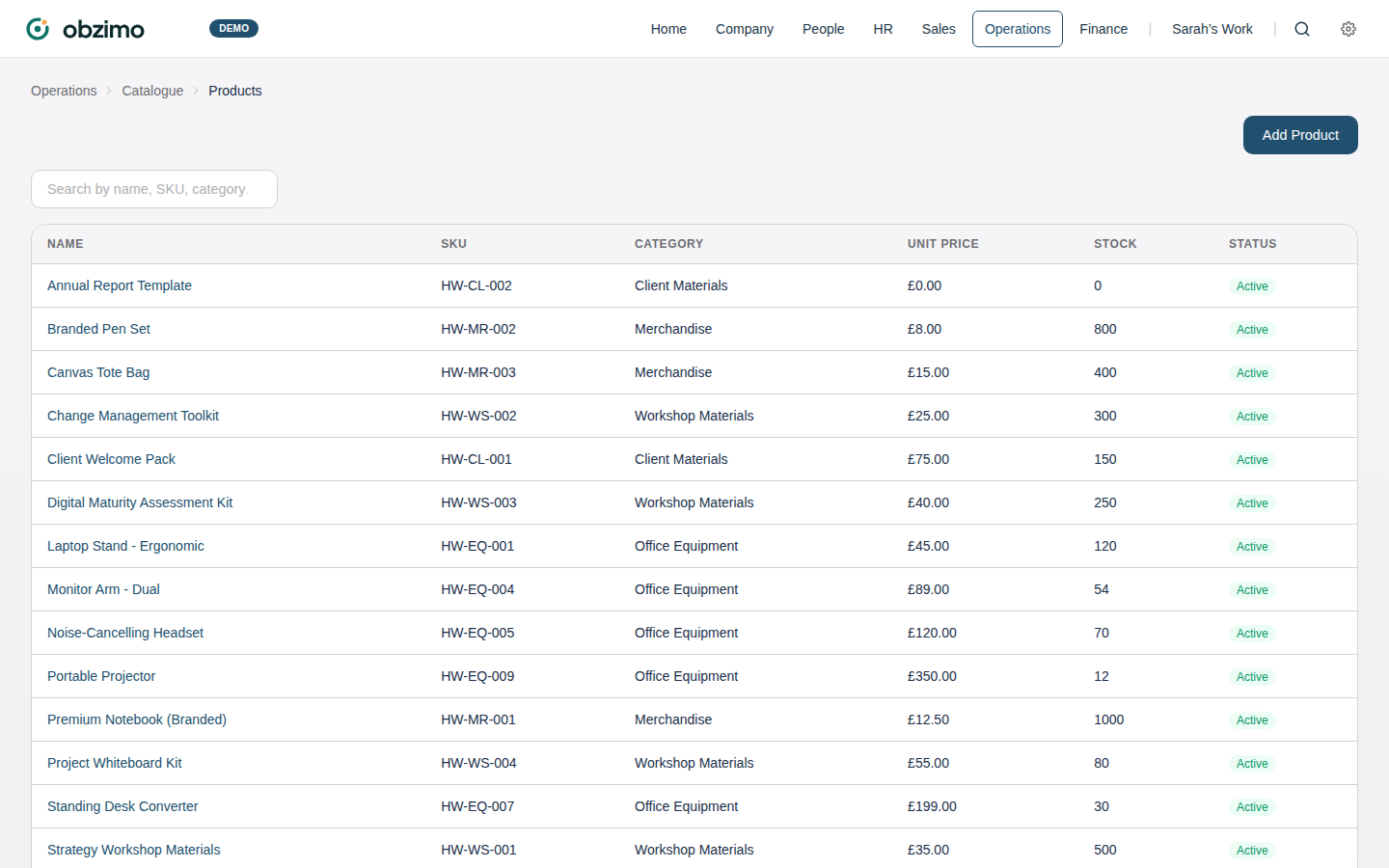Click the Add Product button

pos(1300,135)
